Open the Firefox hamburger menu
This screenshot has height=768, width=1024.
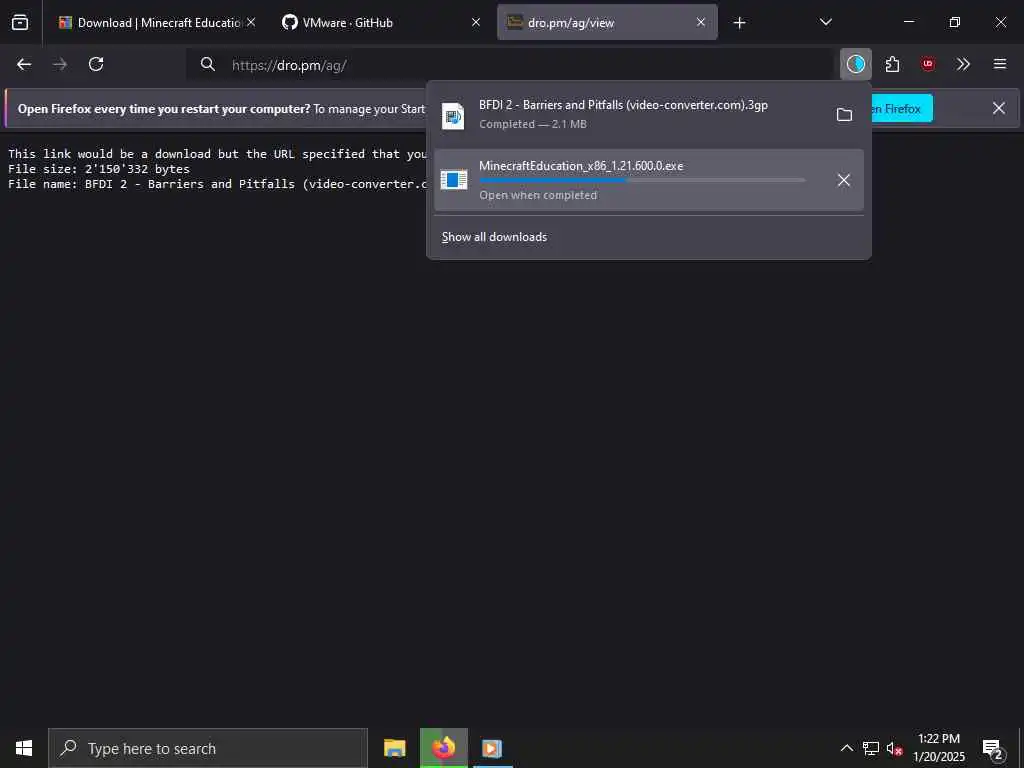(1000, 64)
